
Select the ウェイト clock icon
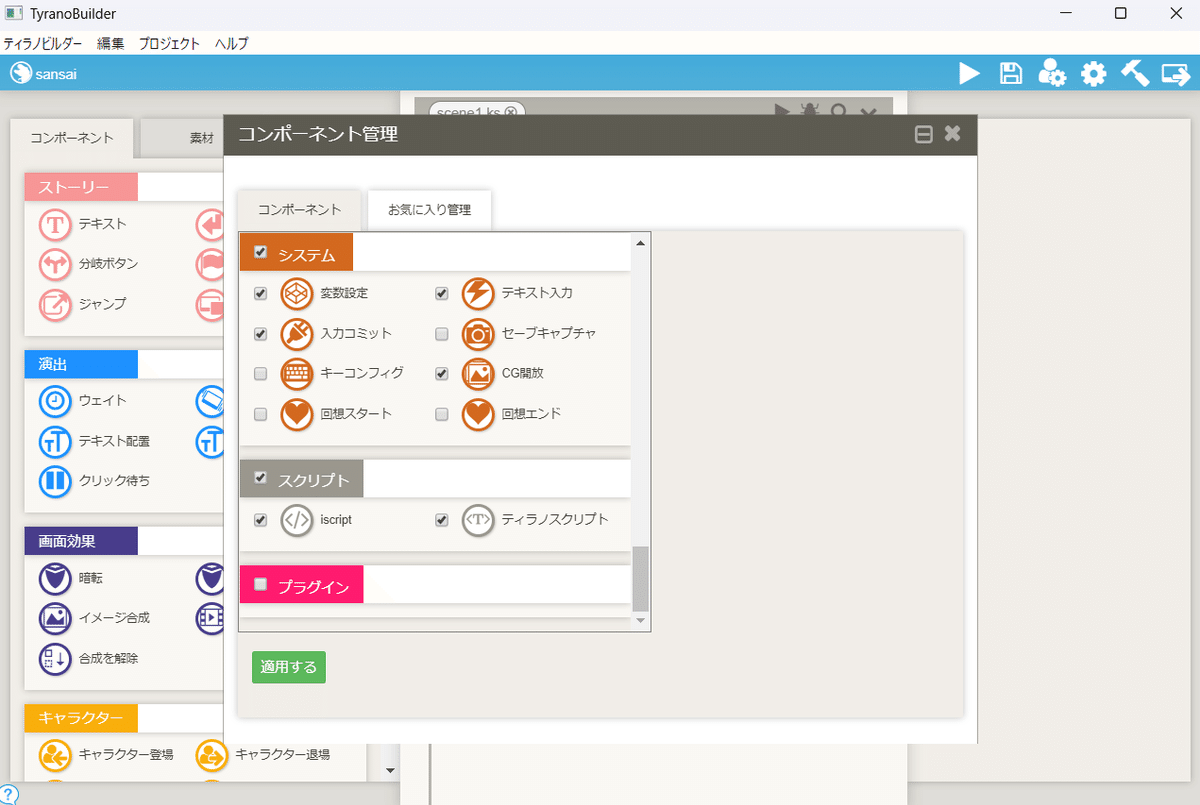tap(55, 401)
